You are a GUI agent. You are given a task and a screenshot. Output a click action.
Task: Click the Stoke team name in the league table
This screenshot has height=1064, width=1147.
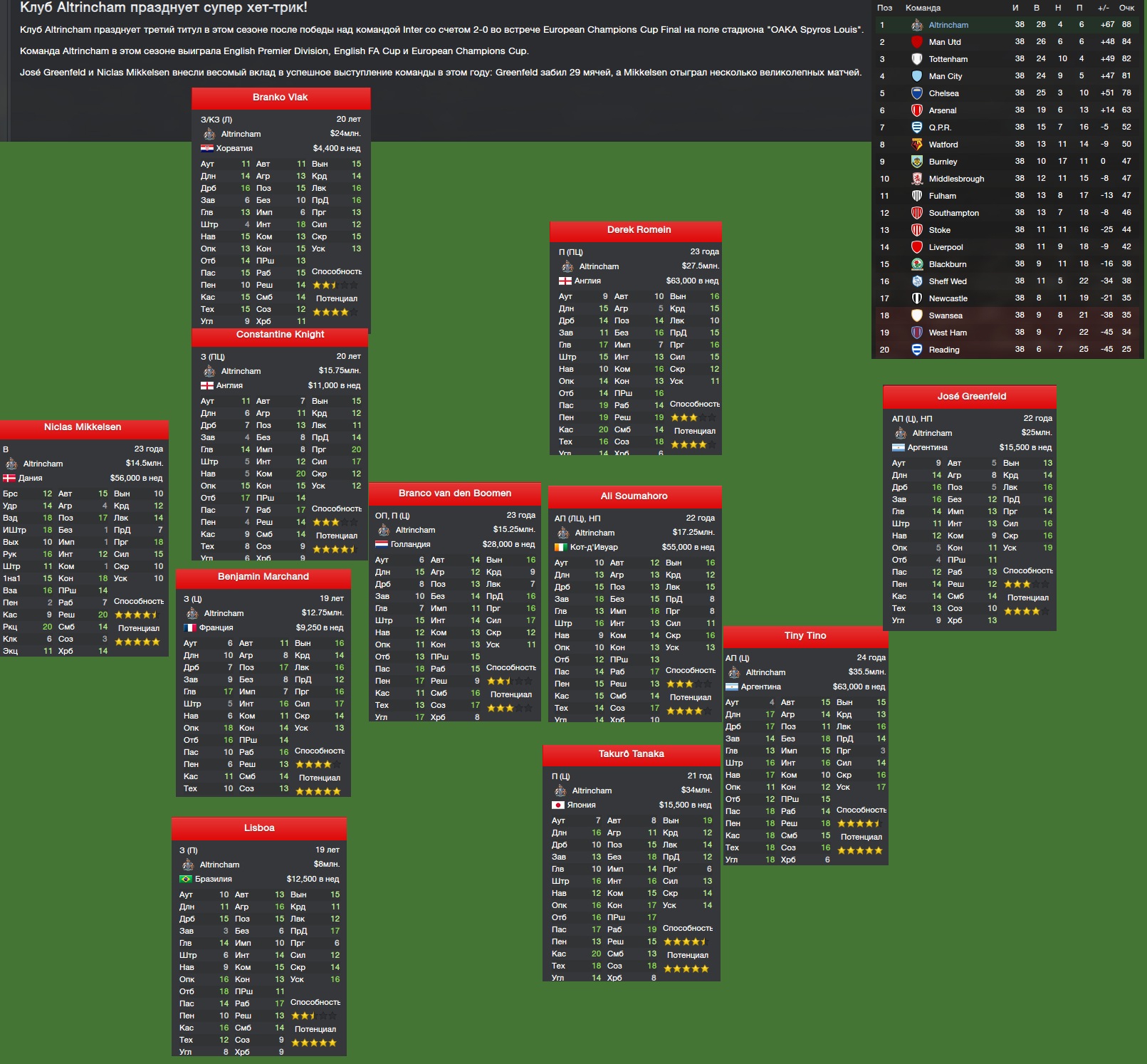(x=939, y=230)
